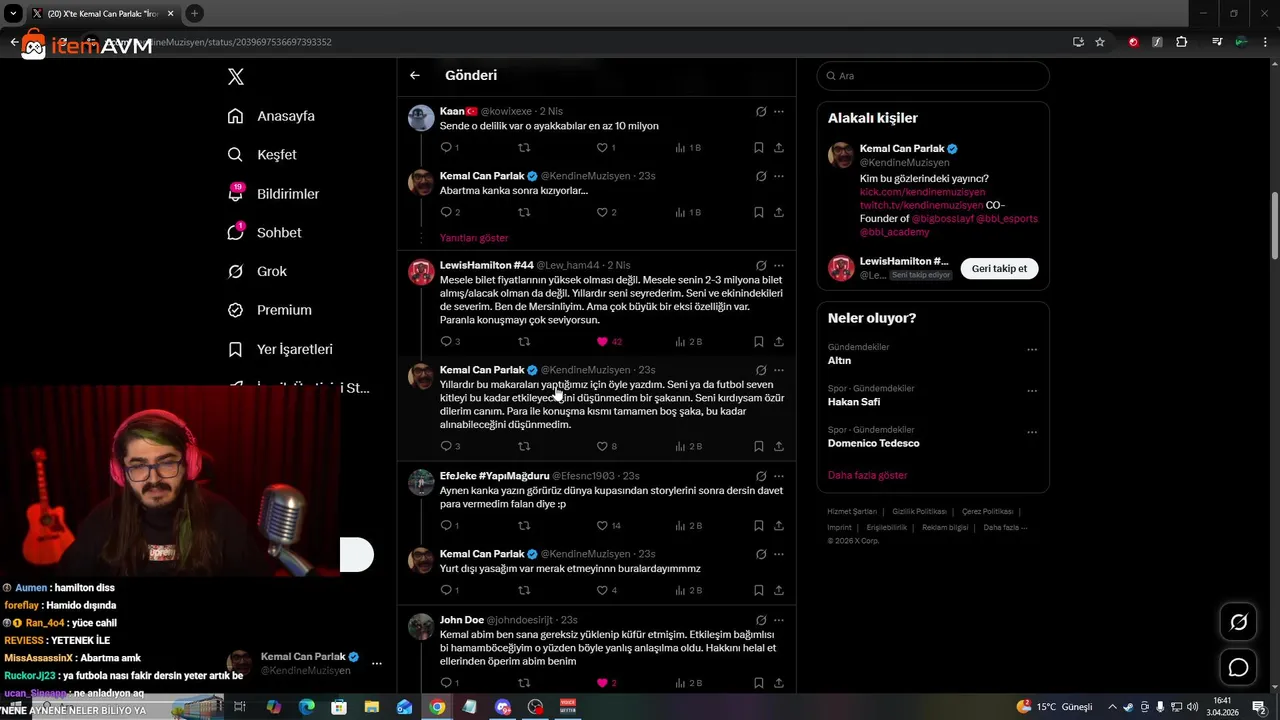1280x720 pixels.
Task: Share the 'Yurt dışı yaşağım var' reply
Action: (779, 590)
